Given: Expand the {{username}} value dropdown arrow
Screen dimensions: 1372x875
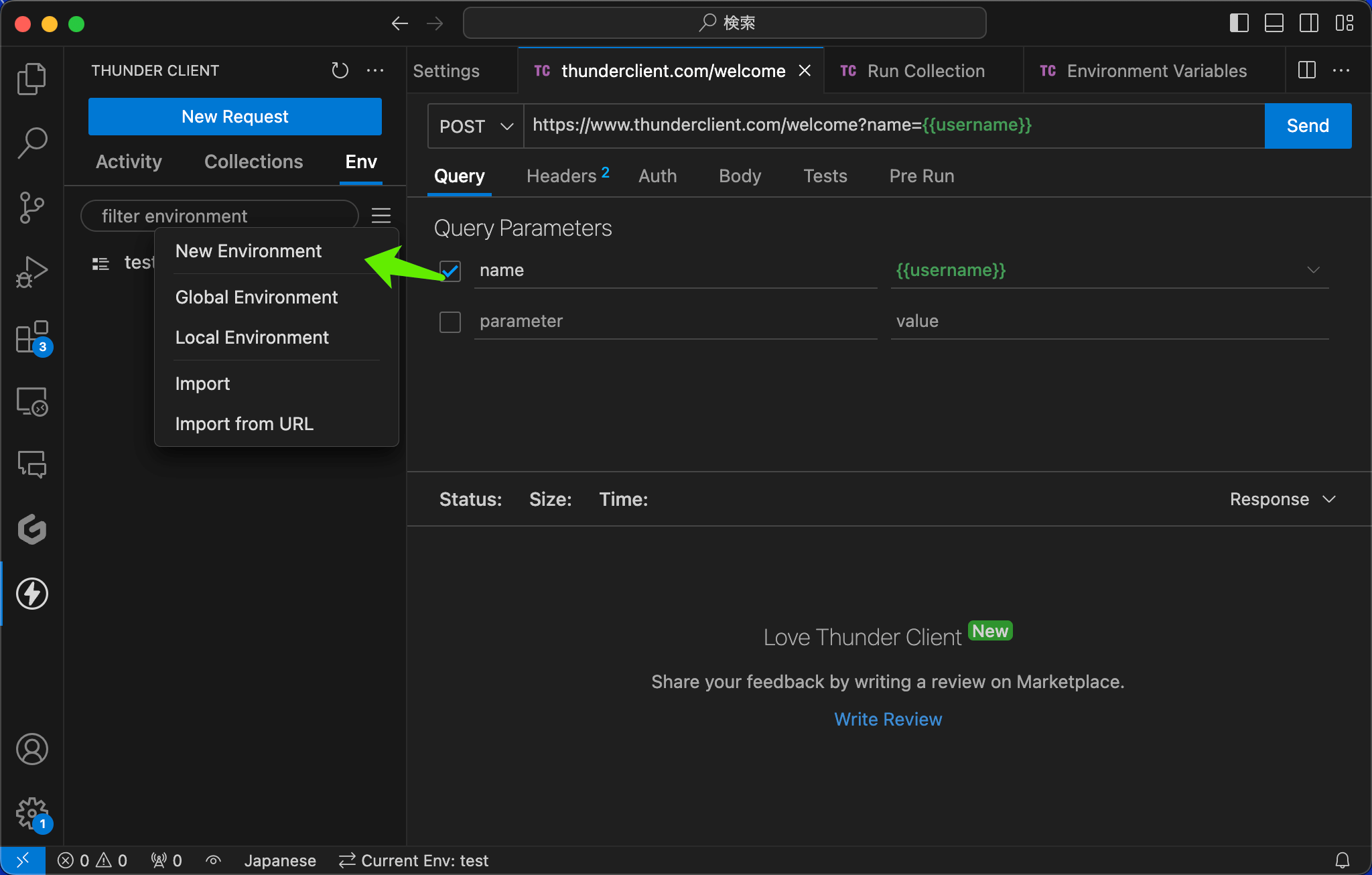Looking at the screenshot, I should point(1314,269).
